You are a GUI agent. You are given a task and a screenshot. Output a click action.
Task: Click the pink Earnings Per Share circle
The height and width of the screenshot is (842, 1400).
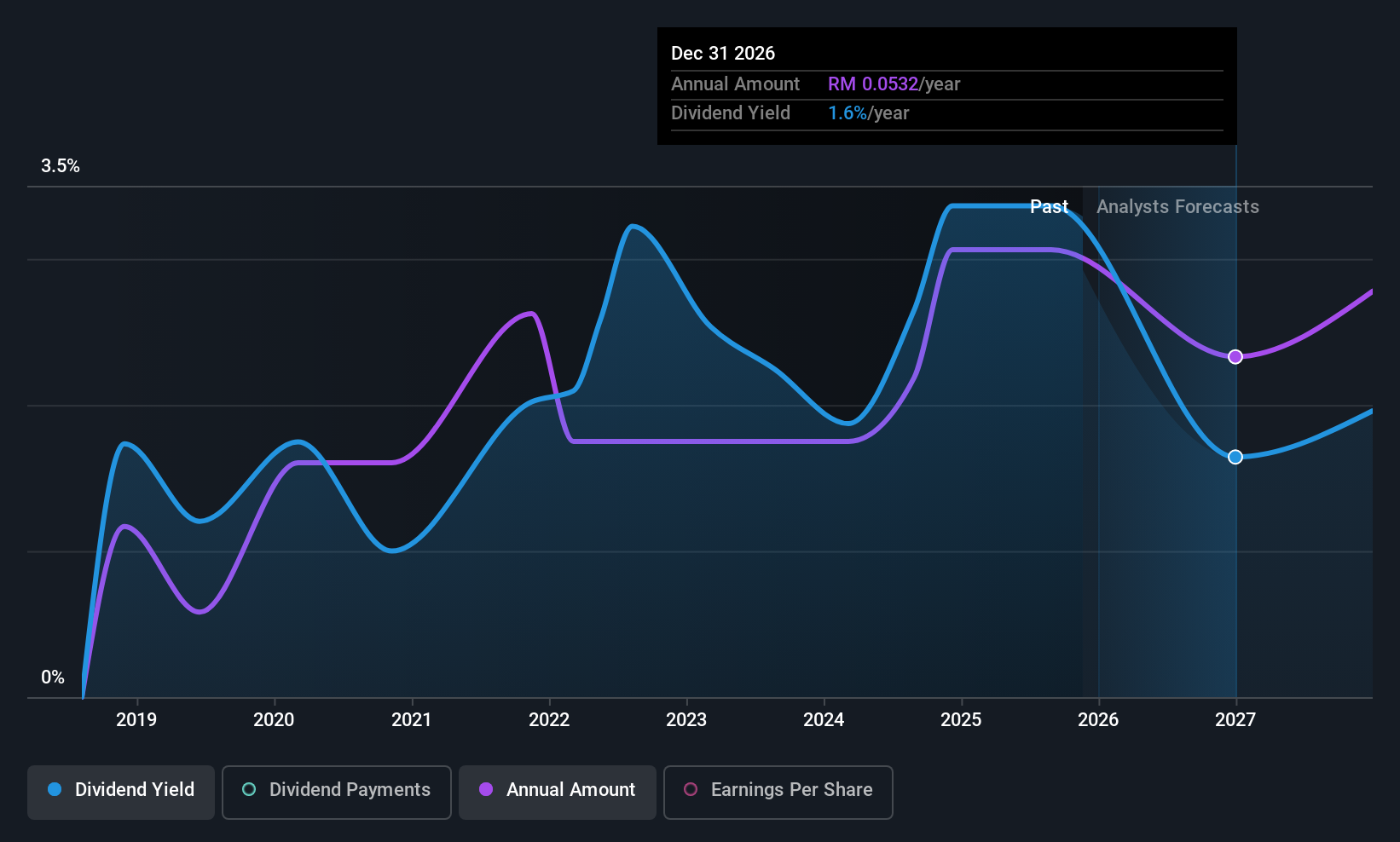(x=691, y=789)
